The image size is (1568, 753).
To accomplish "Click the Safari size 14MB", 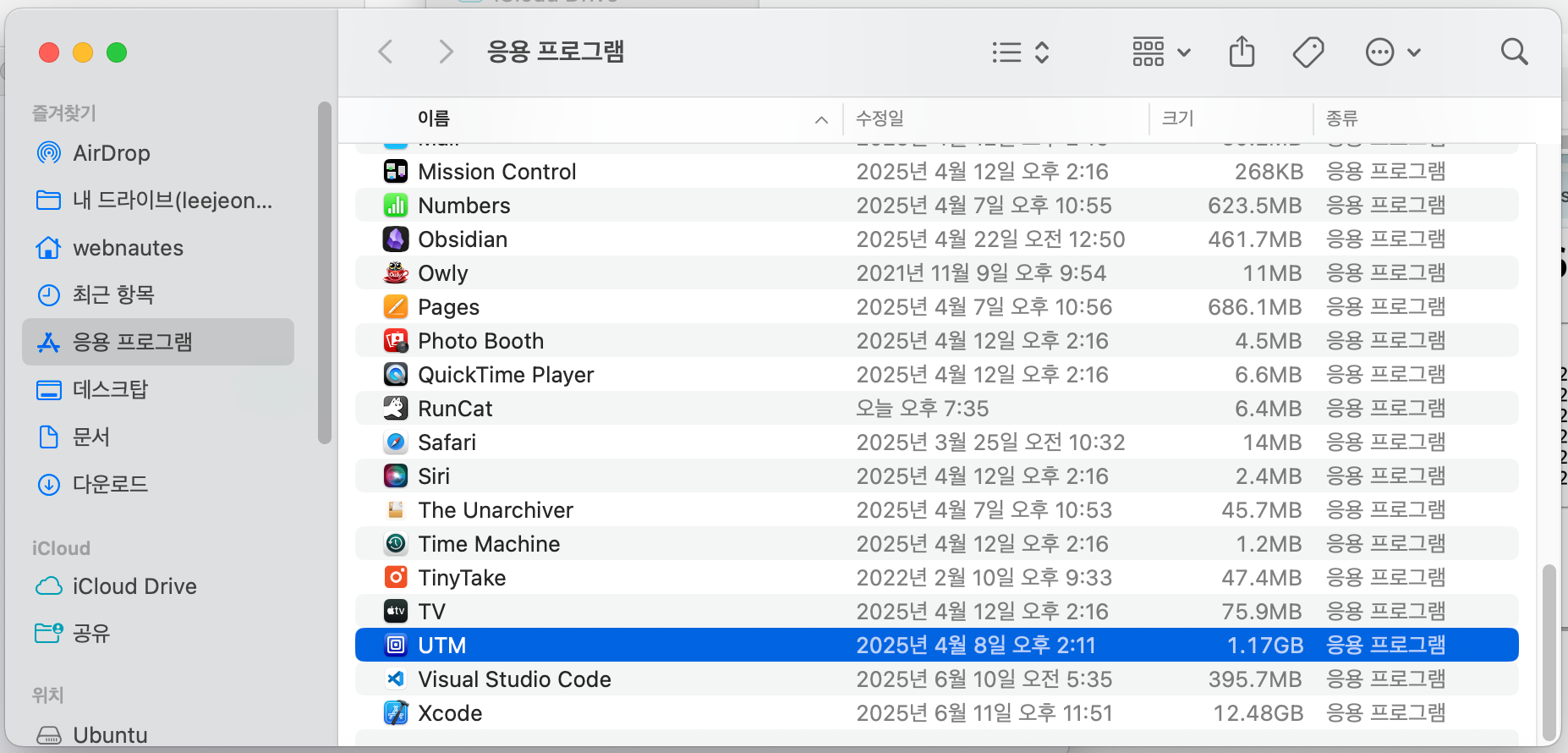I will (x=1272, y=442).
